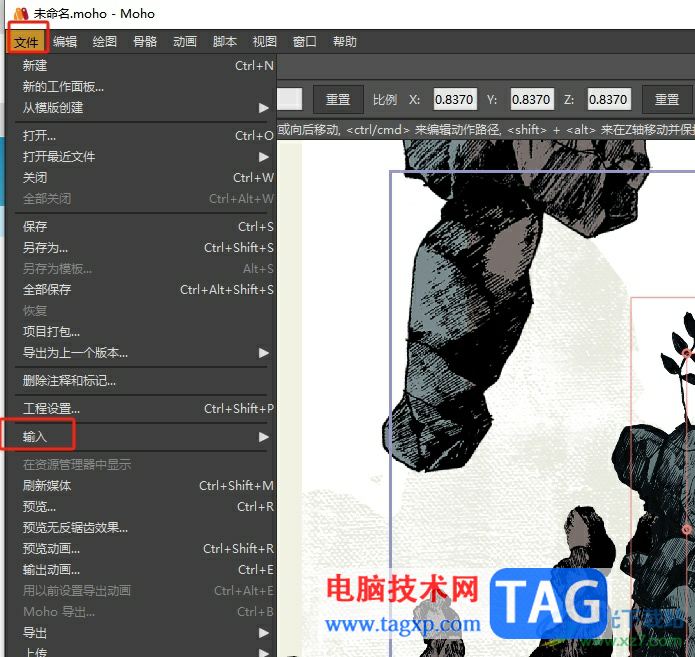This screenshot has height=657, width=695.
Task: Choose 刷新媒体 menu entry
Action: click(x=142, y=486)
